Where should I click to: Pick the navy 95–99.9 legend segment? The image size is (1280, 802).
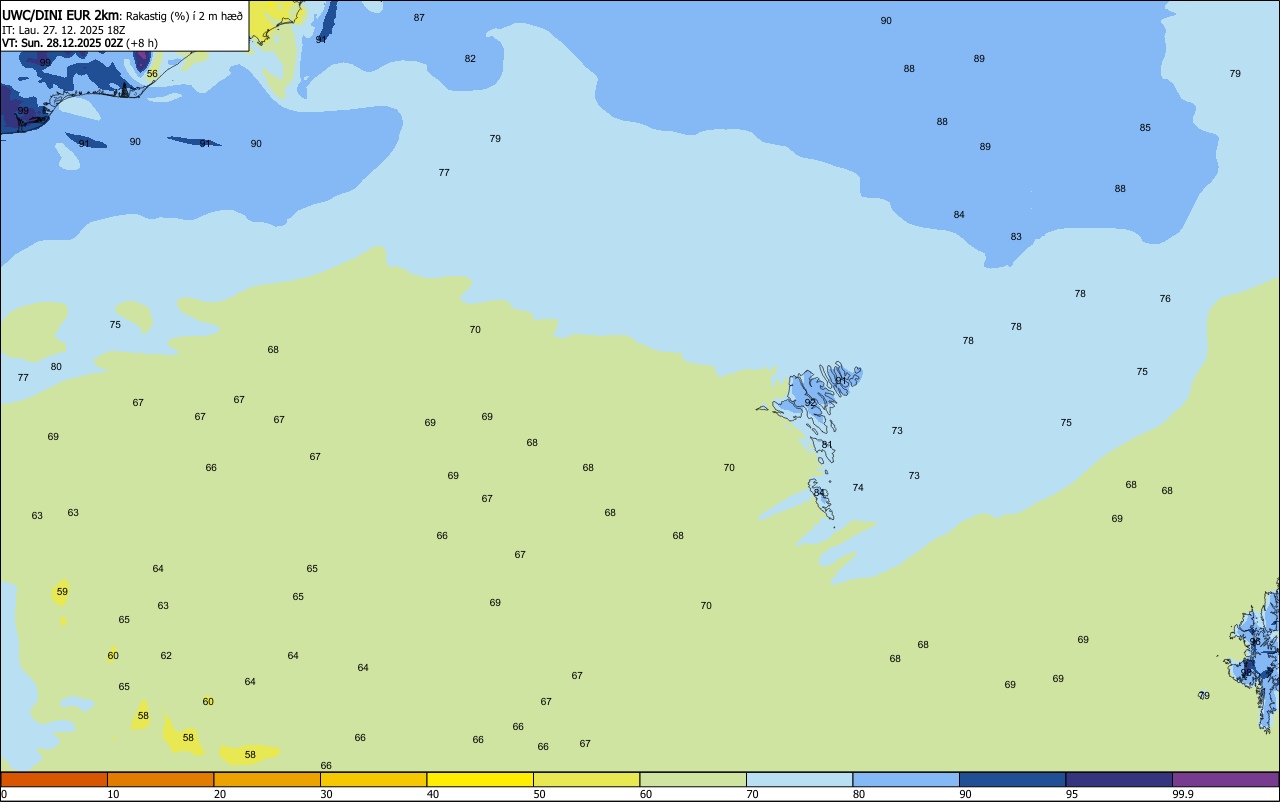click(1119, 779)
